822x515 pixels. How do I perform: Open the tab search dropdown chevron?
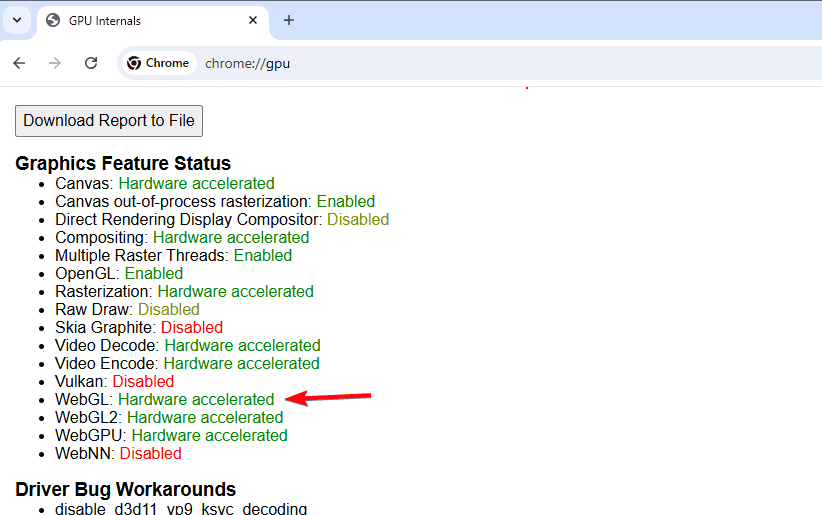coord(17,20)
